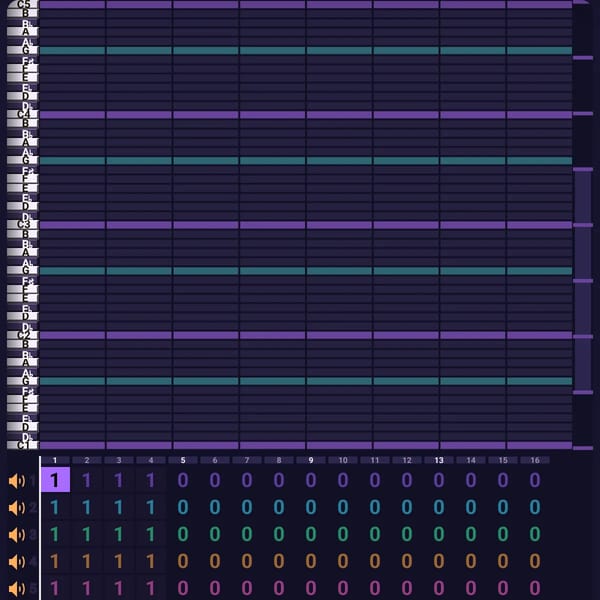Viewport: 600px width, 600px height.
Task: Play the C3 piano key
Action: (x=23, y=224)
